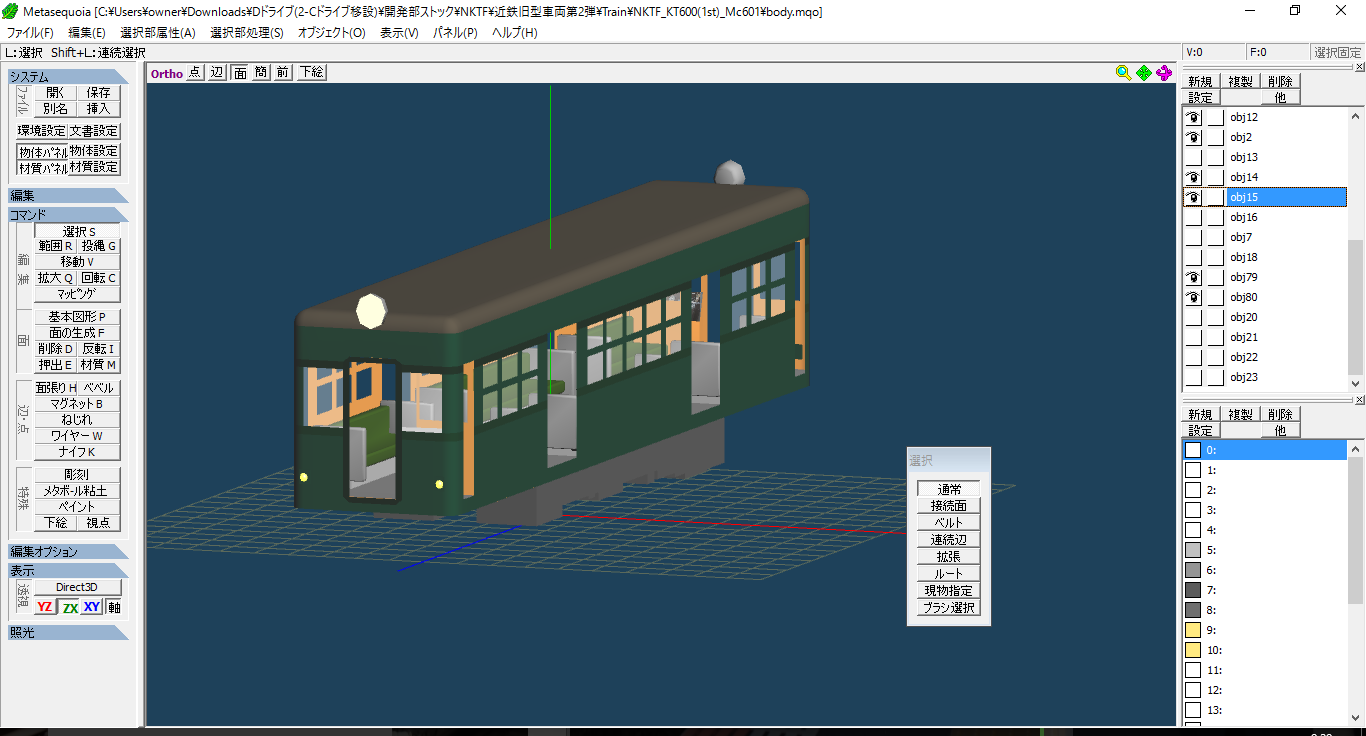
Task: Select the 基本図形 P primitive command
Action: (x=78, y=317)
